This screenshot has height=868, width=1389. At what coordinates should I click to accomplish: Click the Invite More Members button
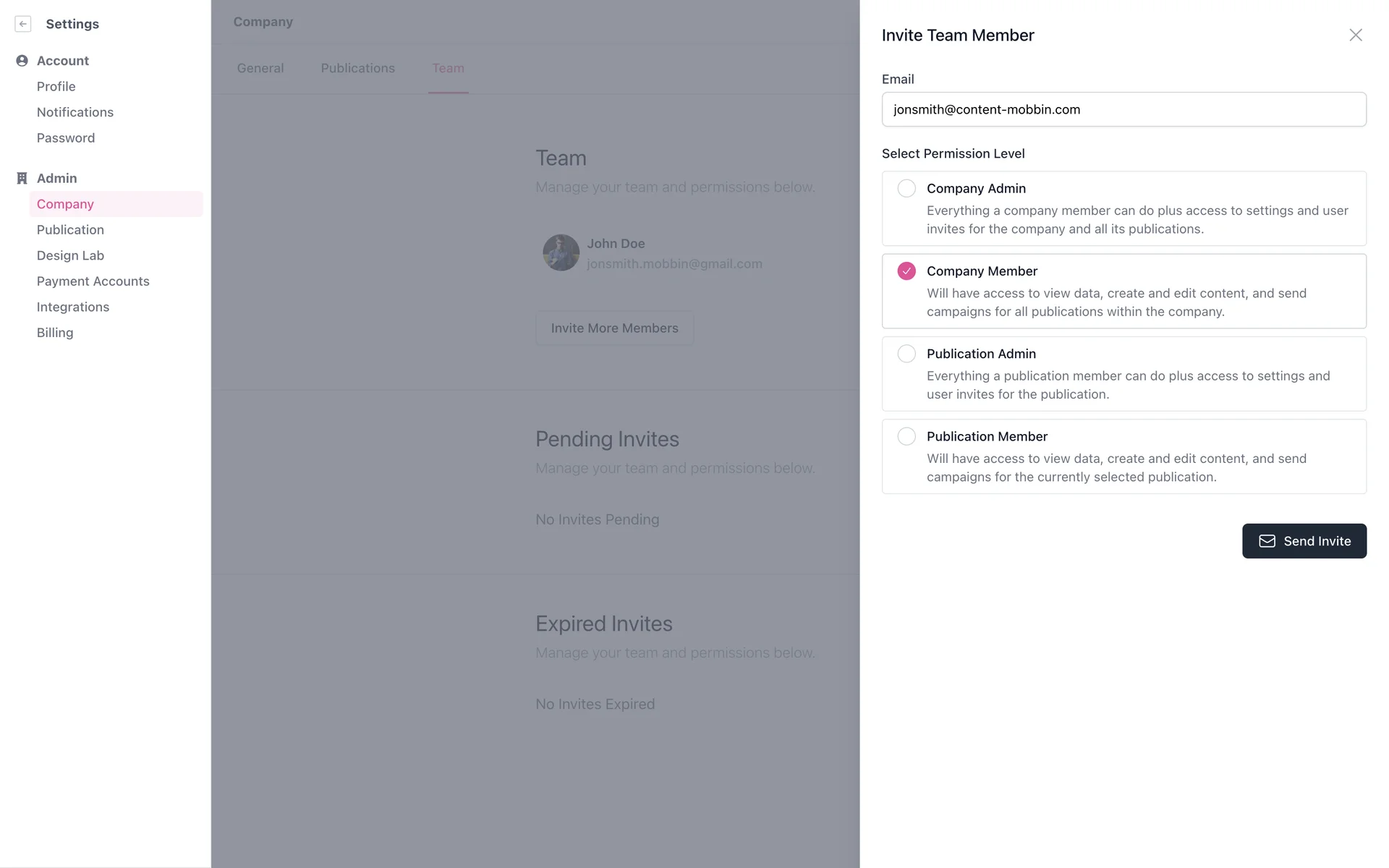[x=614, y=328]
